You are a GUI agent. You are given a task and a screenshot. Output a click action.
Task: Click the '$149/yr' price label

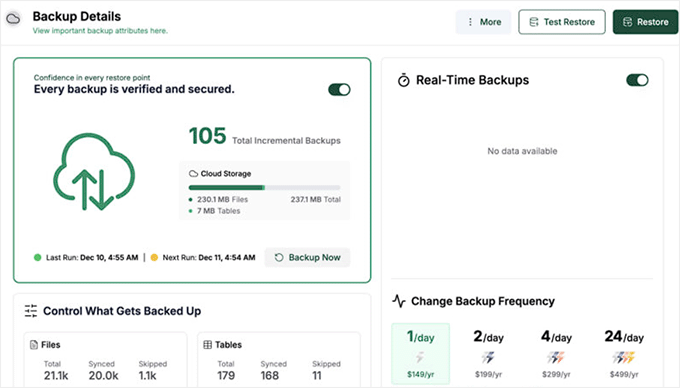click(420, 374)
